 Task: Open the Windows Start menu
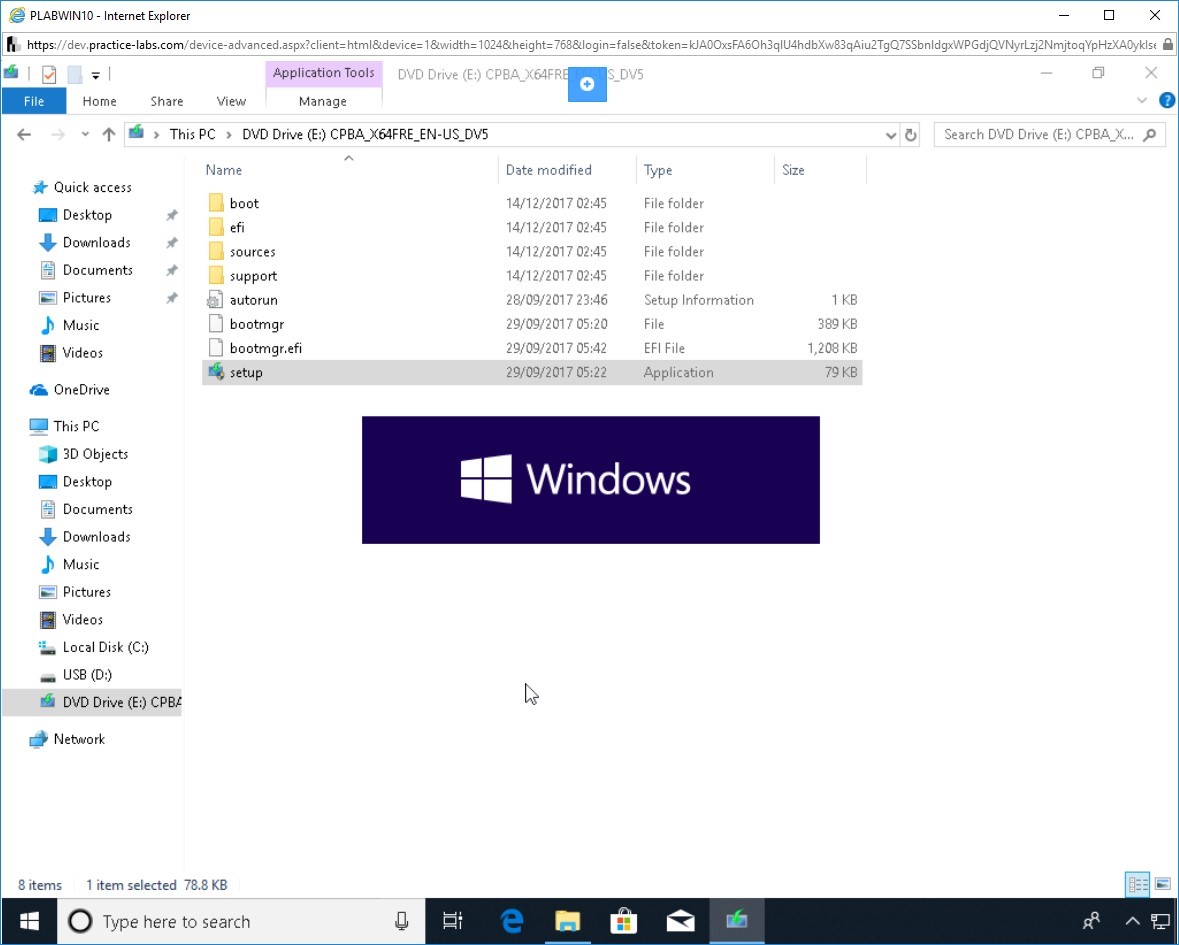pyautogui.click(x=29, y=921)
